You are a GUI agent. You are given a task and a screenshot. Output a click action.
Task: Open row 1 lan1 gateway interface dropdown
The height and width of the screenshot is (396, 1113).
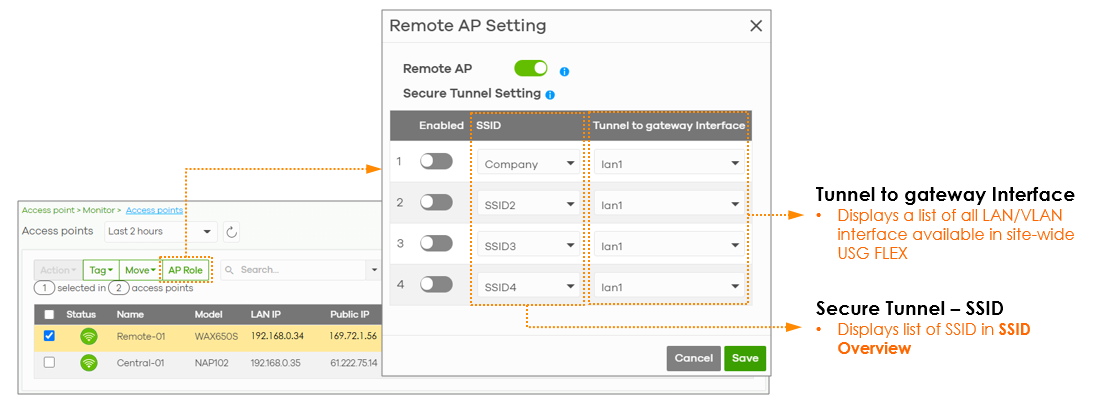669,164
